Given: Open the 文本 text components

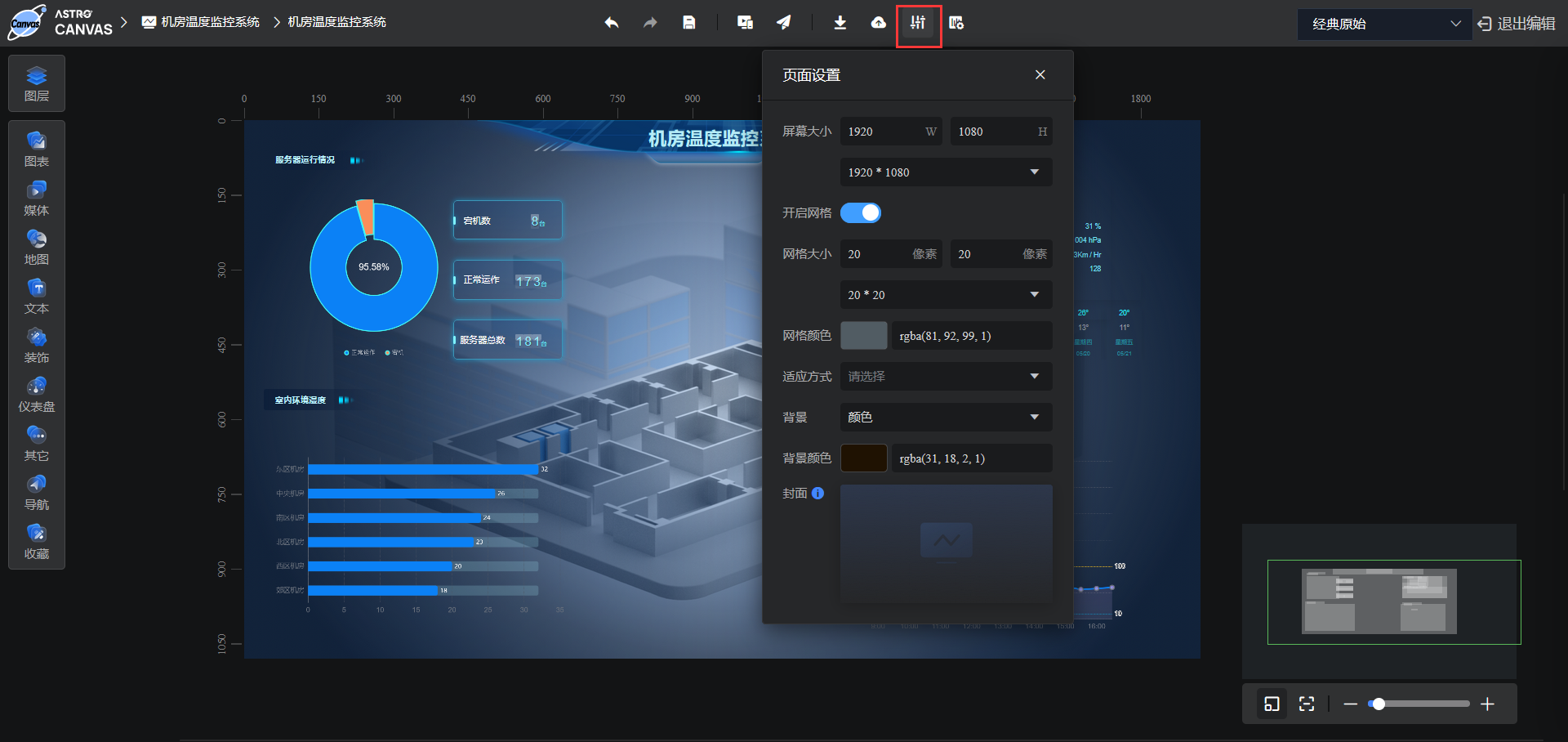Looking at the screenshot, I should pyautogui.click(x=37, y=297).
